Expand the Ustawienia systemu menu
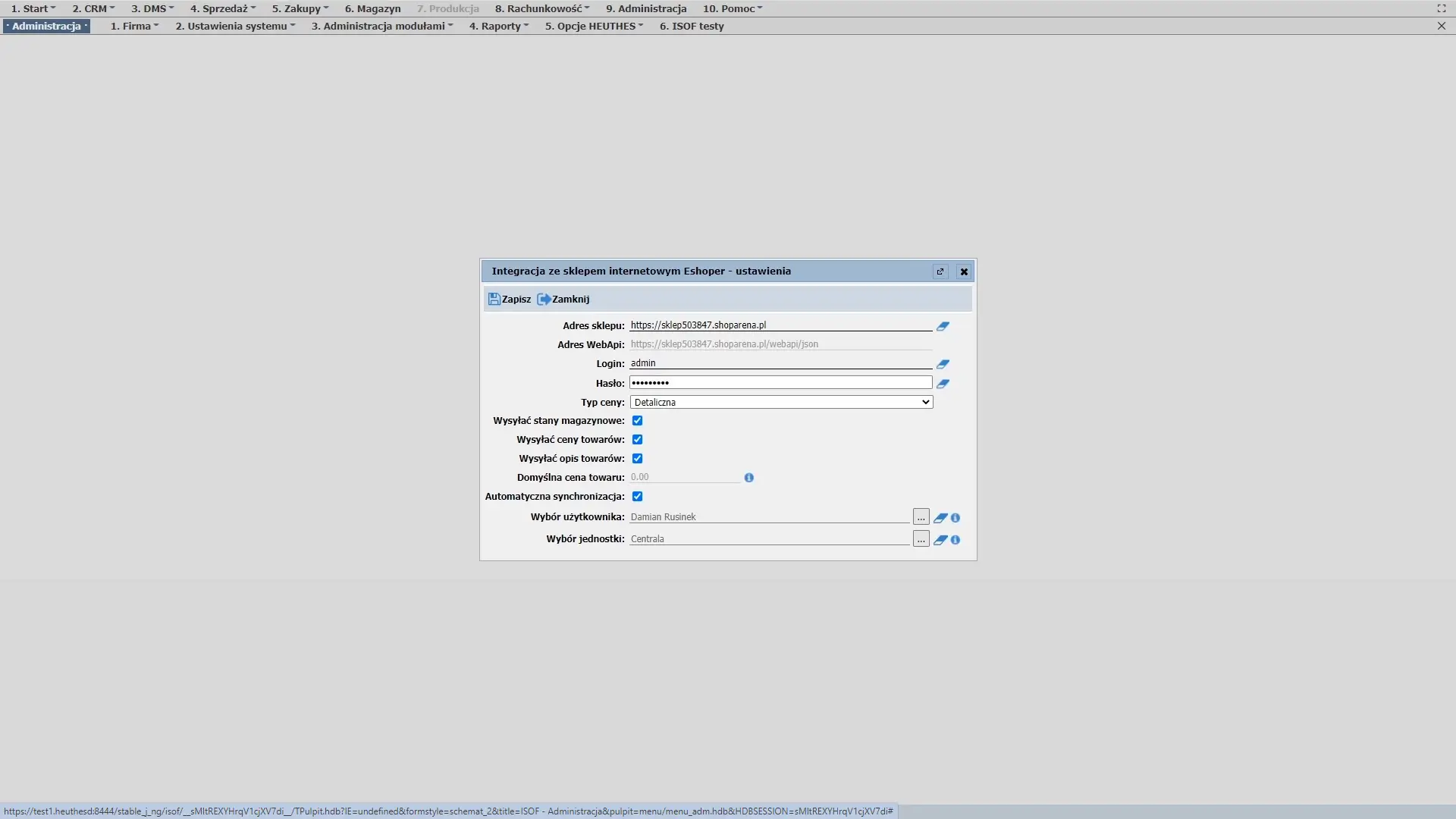1456x819 pixels. click(235, 26)
